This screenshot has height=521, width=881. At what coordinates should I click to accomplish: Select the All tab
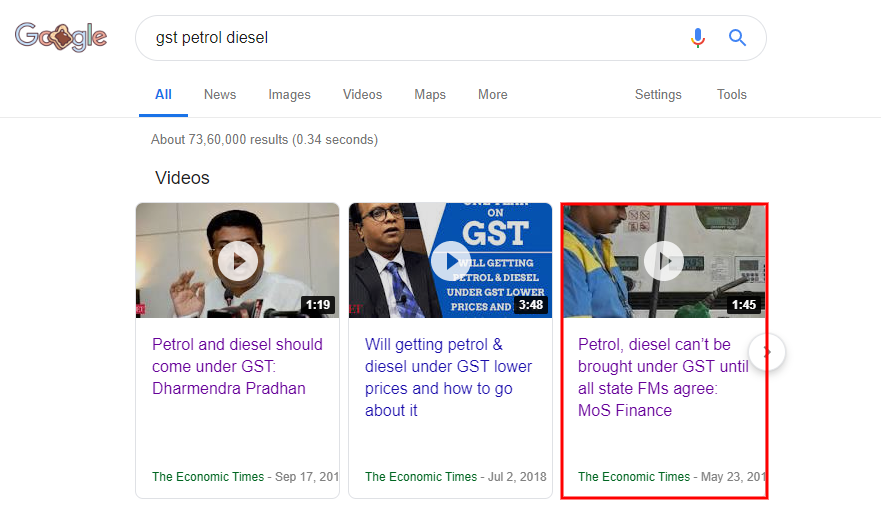[164, 94]
